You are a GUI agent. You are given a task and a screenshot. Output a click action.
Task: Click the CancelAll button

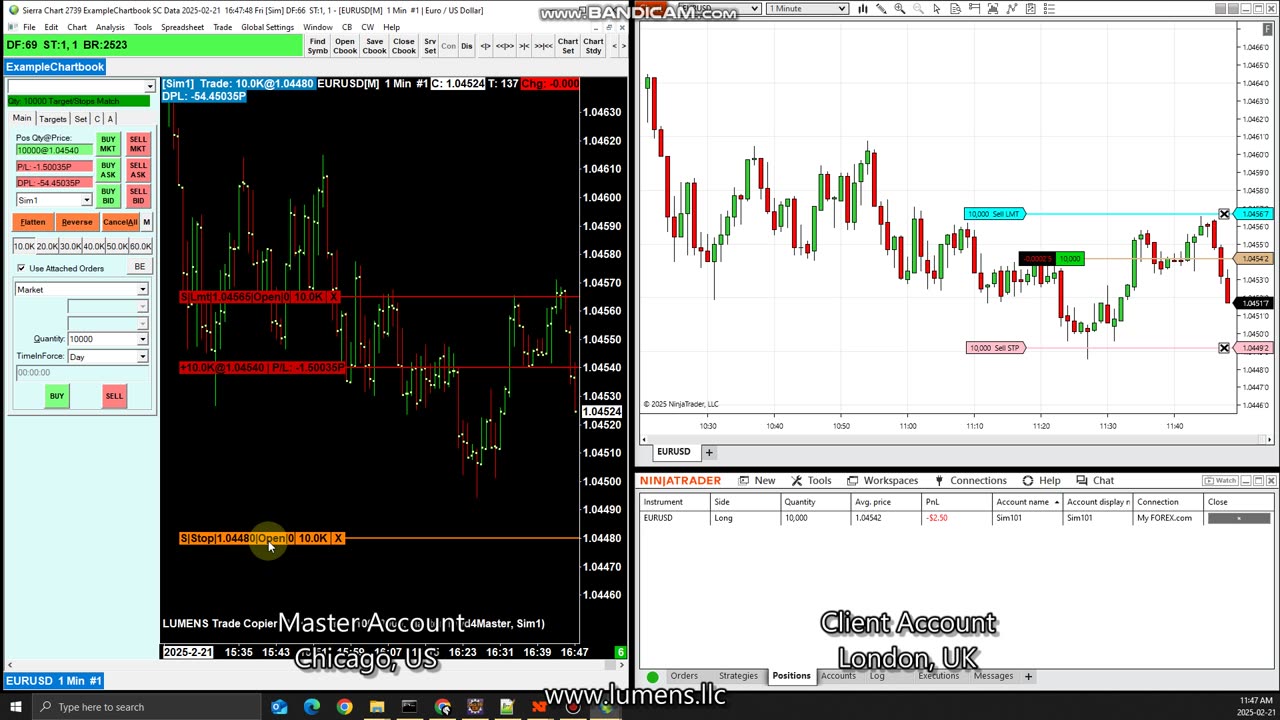pos(119,222)
